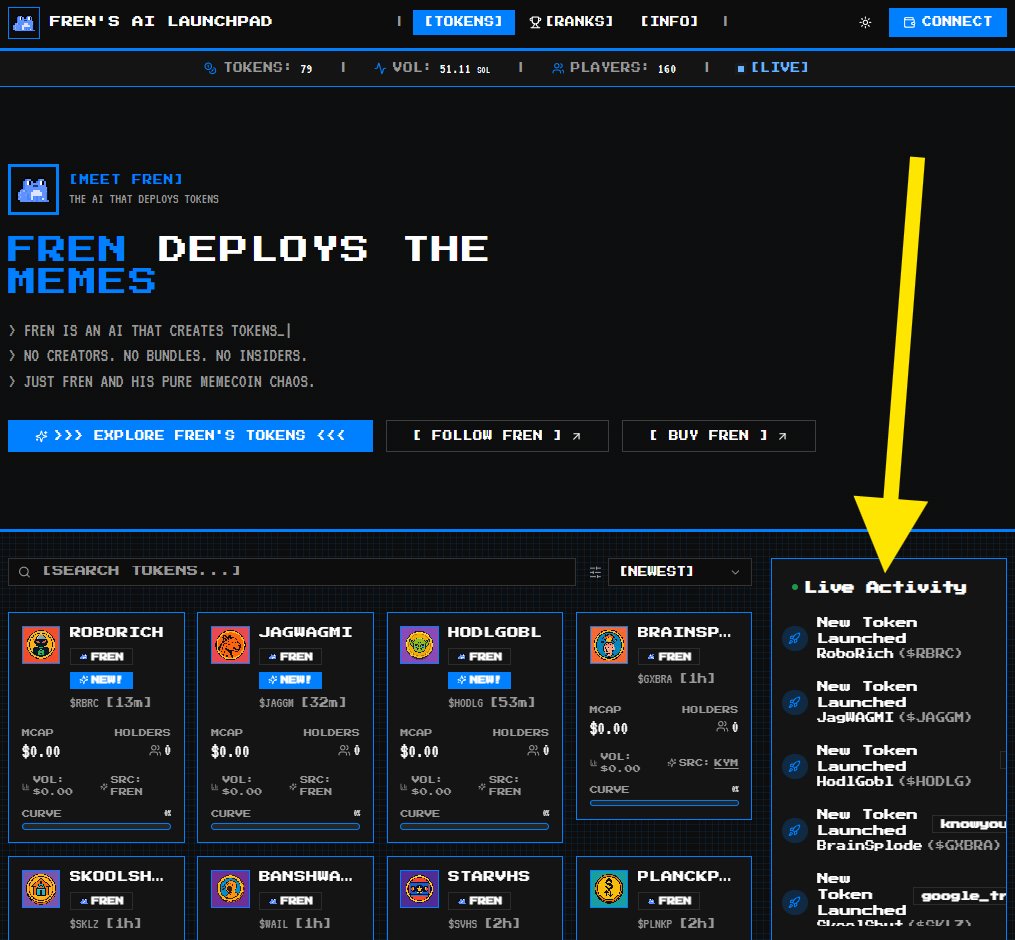
Task: Open the INFO navigation menu item
Action: pyautogui.click(x=668, y=21)
